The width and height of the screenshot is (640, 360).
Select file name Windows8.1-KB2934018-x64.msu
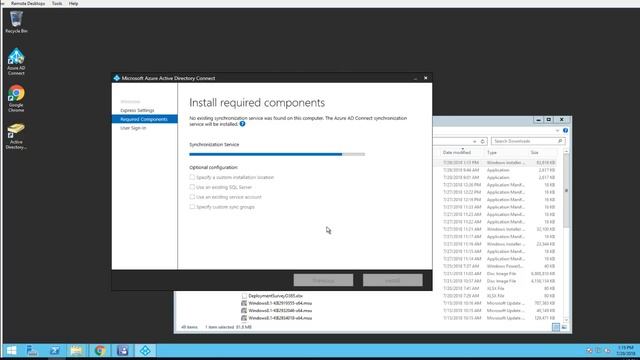click(x=280, y=318)
